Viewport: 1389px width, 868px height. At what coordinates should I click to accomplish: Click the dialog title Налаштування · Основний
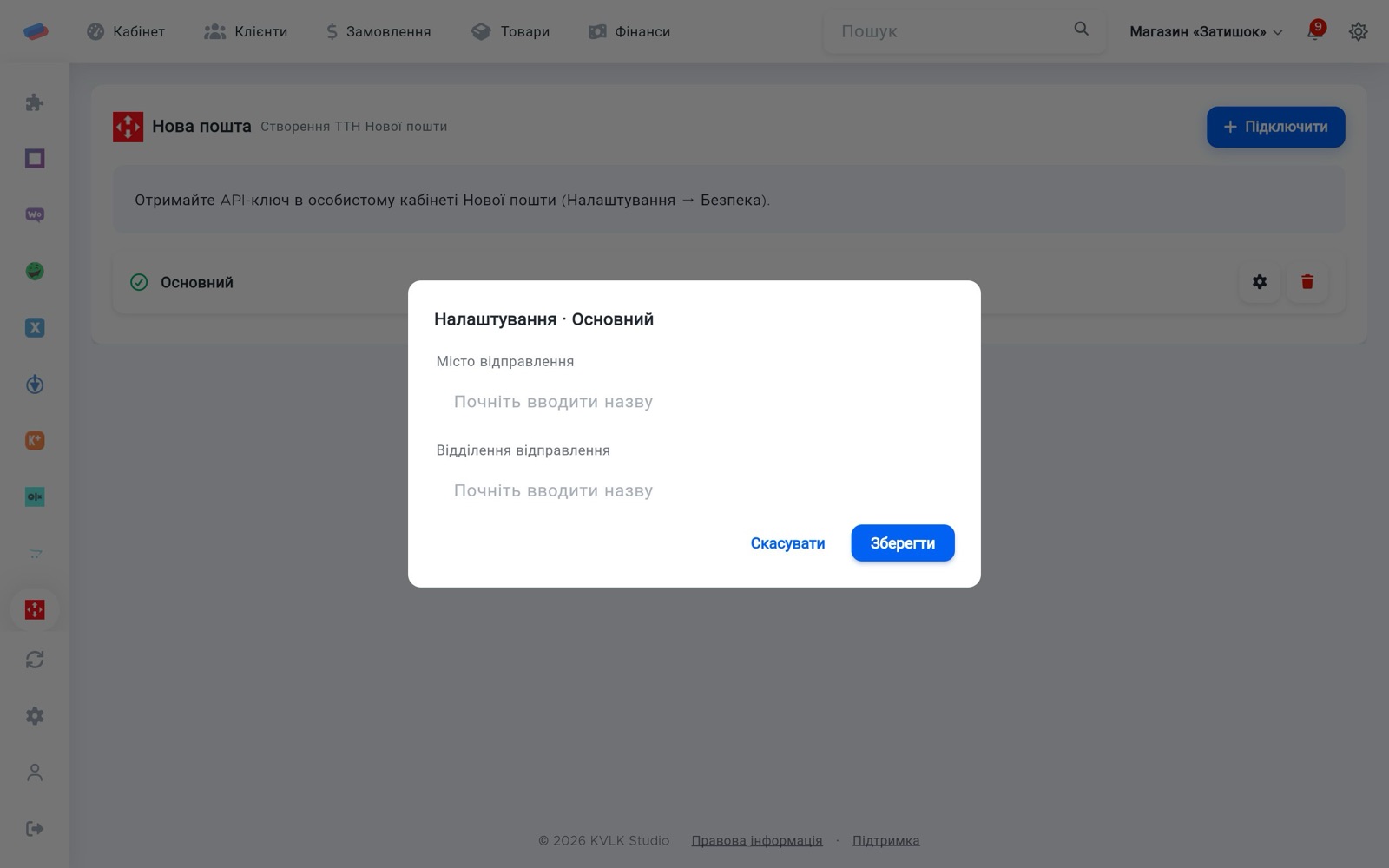(543, 319)
